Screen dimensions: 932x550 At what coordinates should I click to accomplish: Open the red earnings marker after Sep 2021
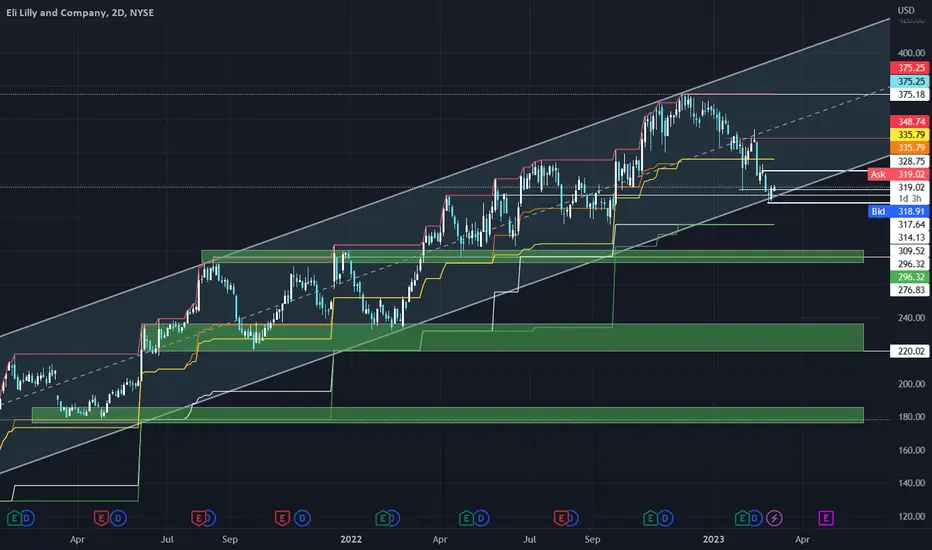point(282,518)
